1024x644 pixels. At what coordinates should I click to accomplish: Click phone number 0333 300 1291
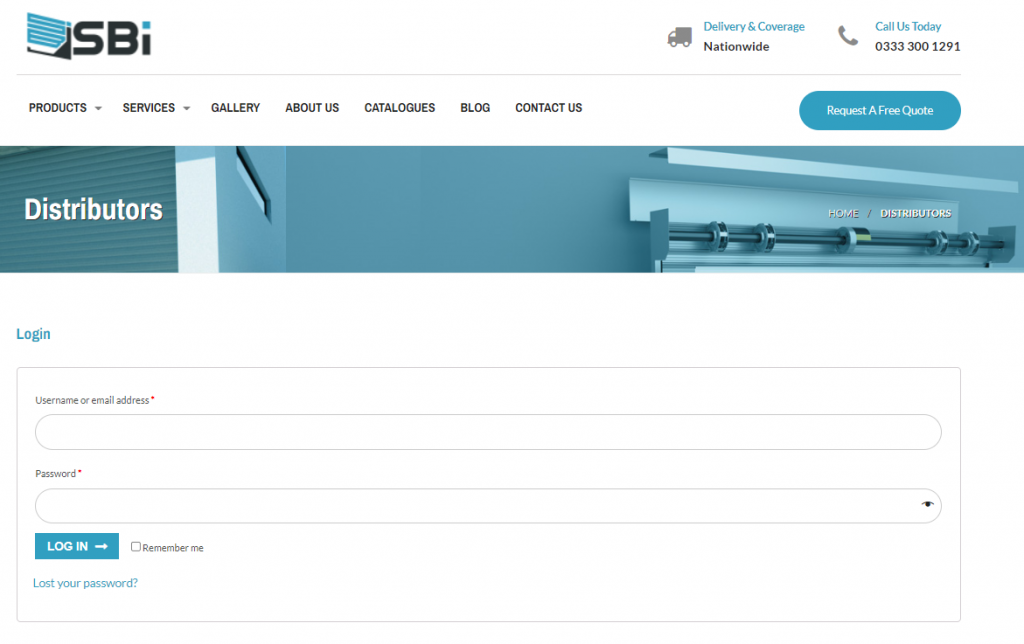[918, 46]
